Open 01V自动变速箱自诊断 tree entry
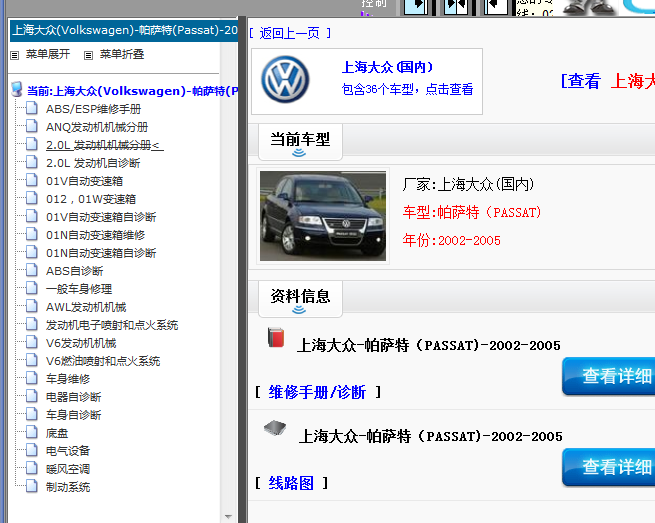The image size is (655, 523). click(x=101, y=217)
